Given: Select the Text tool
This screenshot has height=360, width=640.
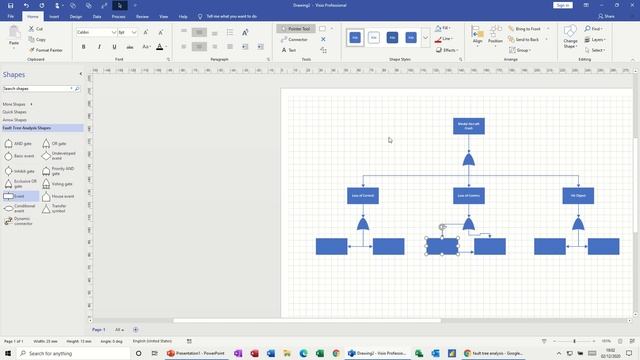Looking at the screenshot, I should click(x=289, y=50).
